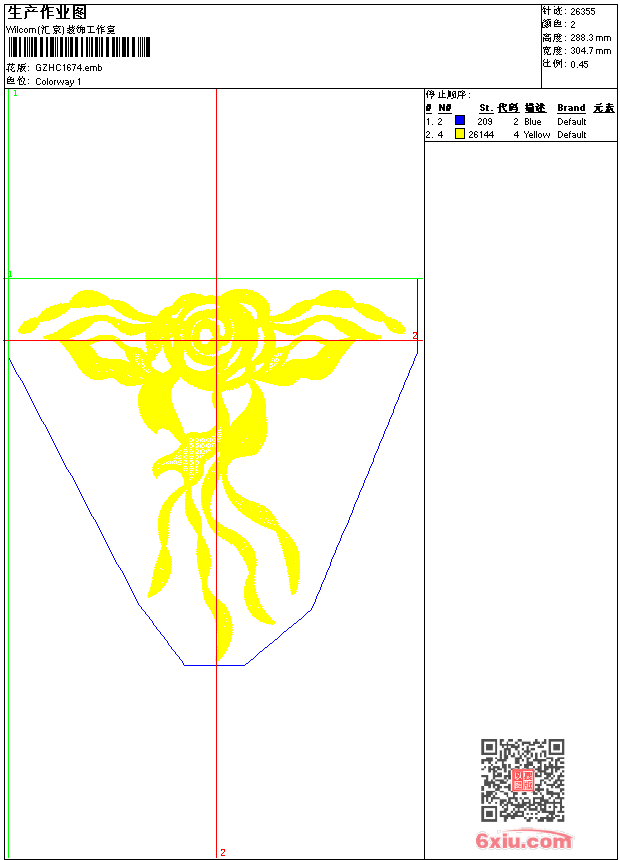Click the 生产作业图 title heading
This screenshot has height=860, width=620.
pos(47,12)
